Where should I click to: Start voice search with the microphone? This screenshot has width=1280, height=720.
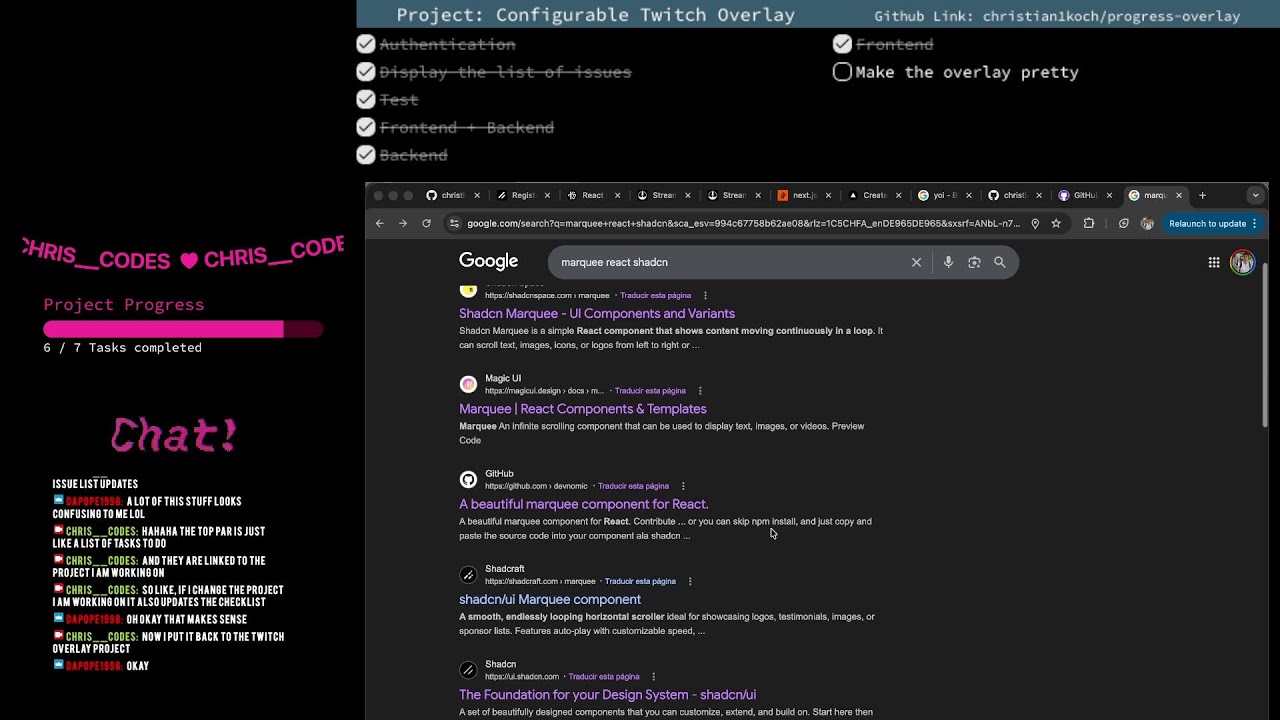click(x=948, y=262)
